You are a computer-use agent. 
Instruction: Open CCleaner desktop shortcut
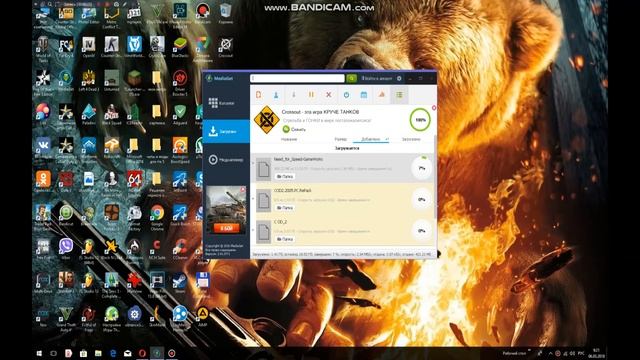coord(180,249)
